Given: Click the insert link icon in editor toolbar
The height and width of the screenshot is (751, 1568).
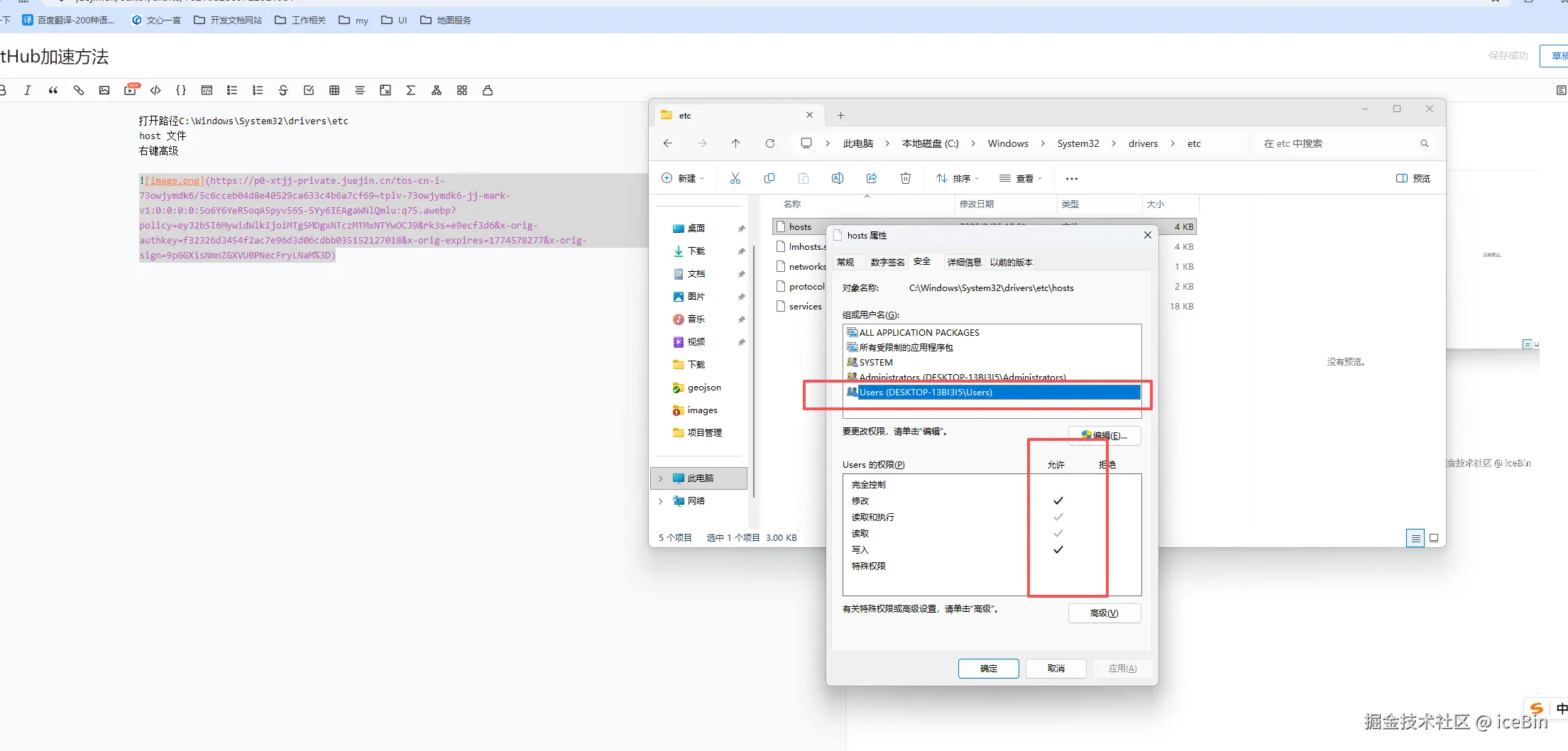Looking at the screenshot, I should 79,90.
